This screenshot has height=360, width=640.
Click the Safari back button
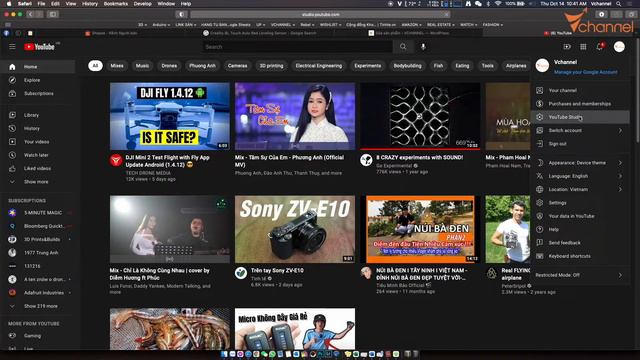tap(30, 14)
